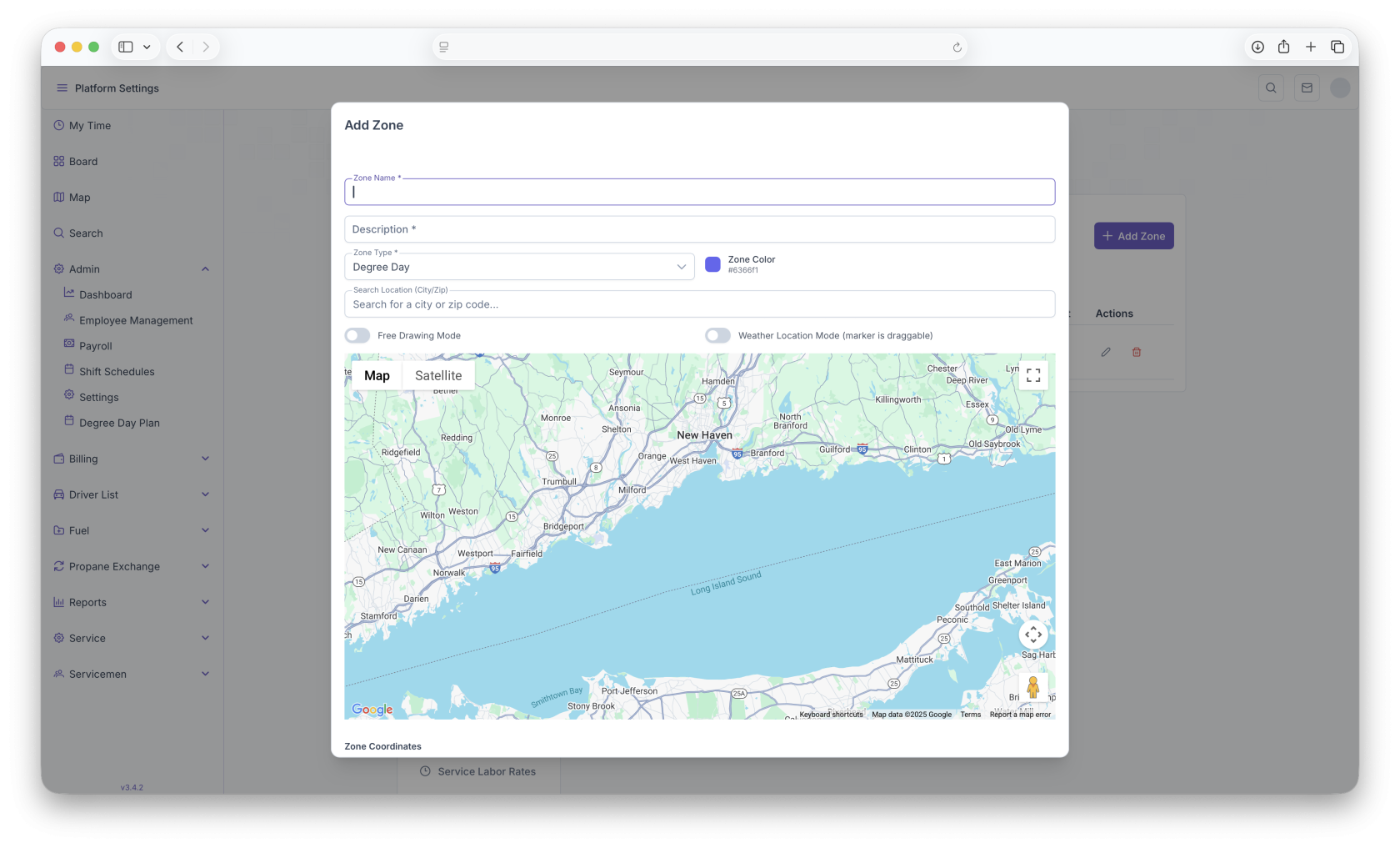Open the header search icon
This screenshot has width=1400, height=848.
1270,88
